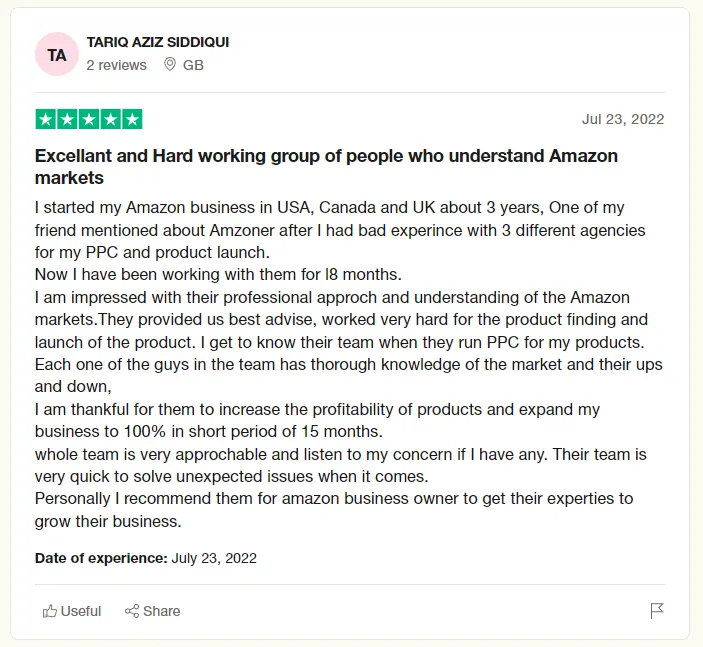Click the GB country label

[x=193, y=65]
